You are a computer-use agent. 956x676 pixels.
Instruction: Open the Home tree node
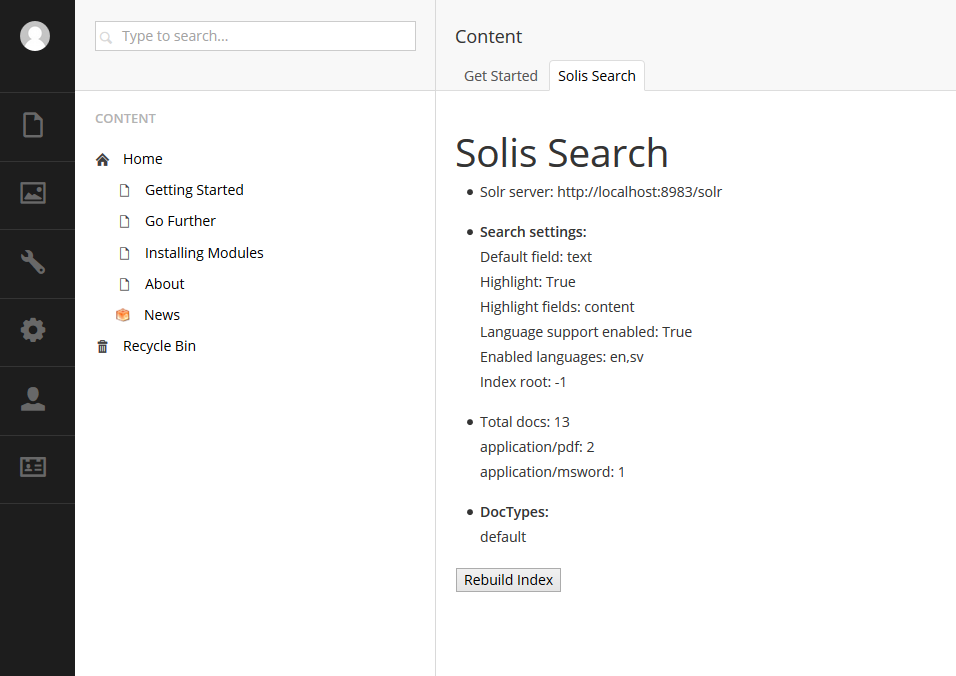pyautogui.click(x=143, y=159)
